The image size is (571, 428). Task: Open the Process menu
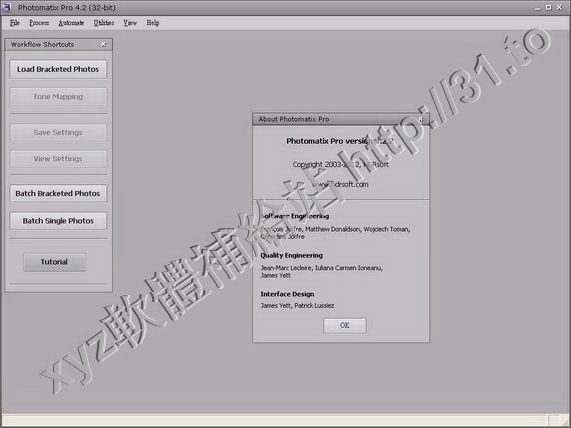39,23
